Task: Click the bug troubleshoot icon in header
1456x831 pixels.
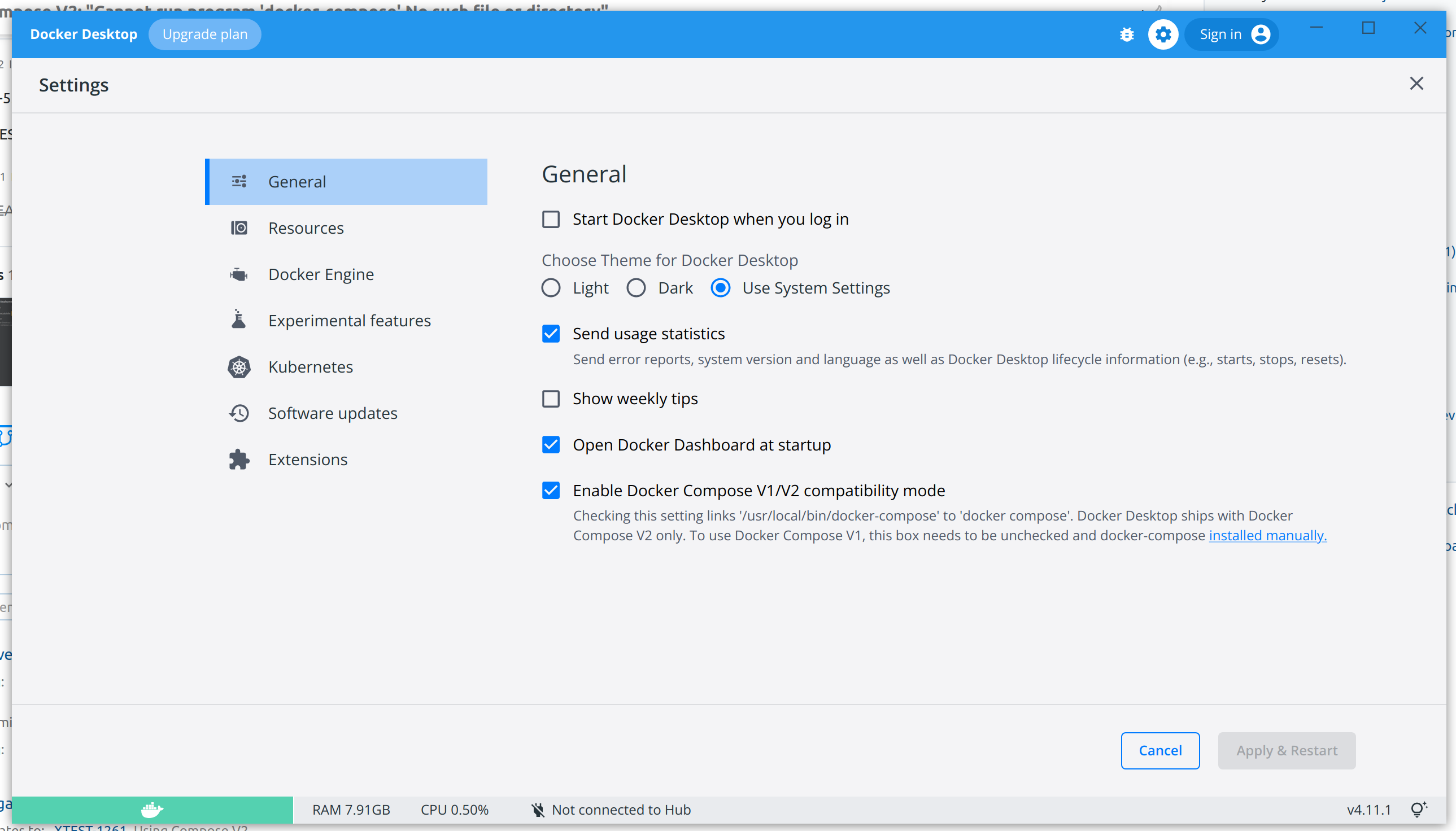Action: tap(1127, 35)
